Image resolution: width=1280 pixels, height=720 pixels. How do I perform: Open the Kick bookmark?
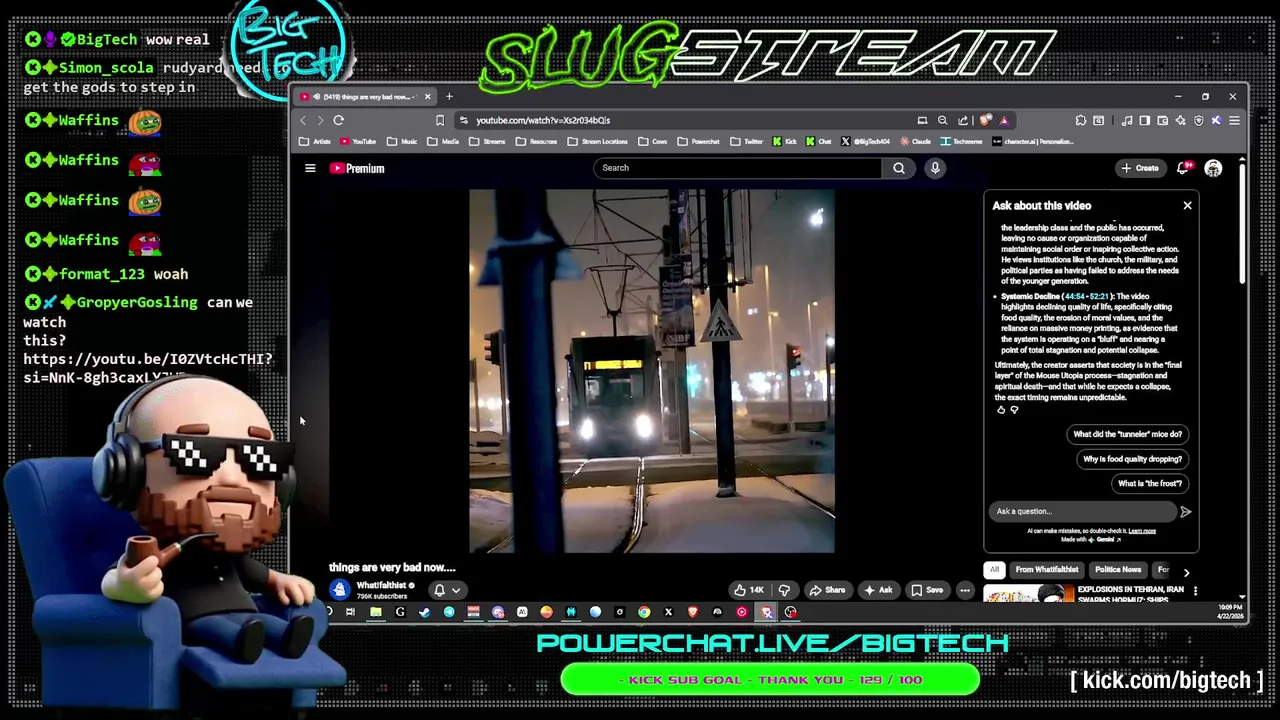785,142
